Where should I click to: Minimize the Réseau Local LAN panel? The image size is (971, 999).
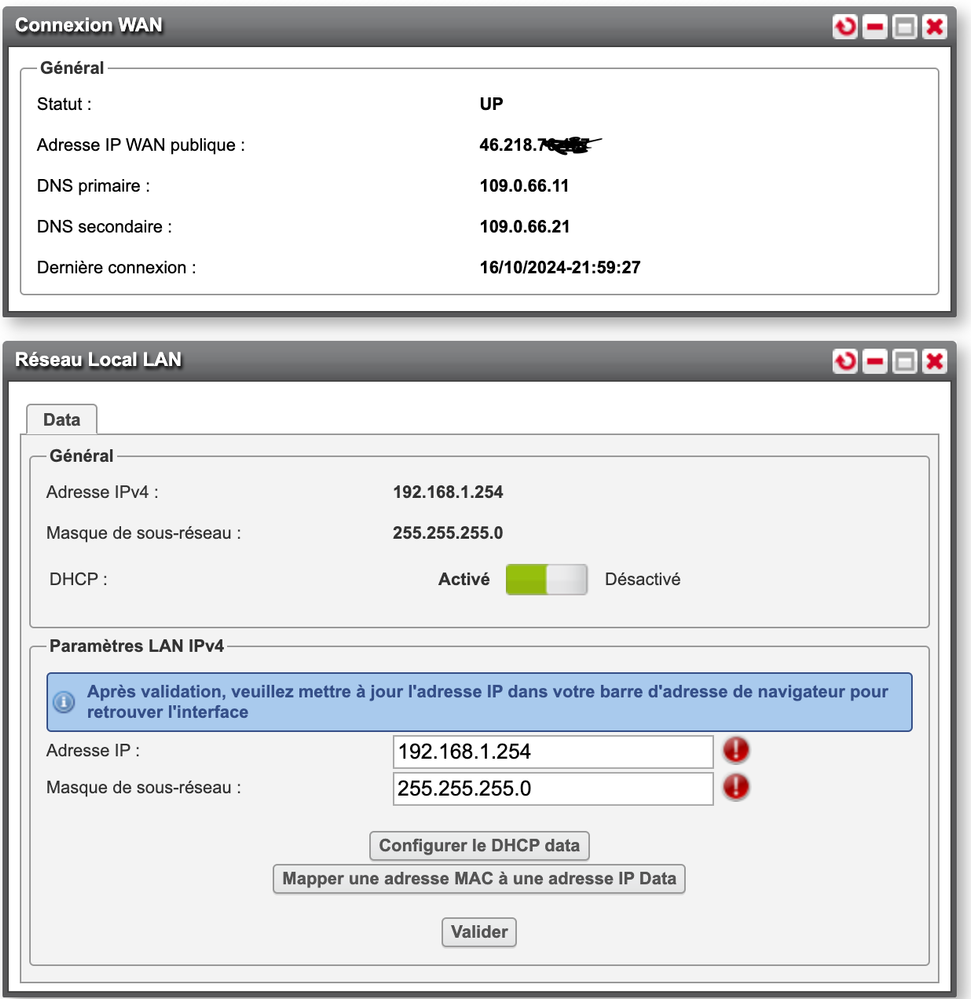click(x=875, y=360)
